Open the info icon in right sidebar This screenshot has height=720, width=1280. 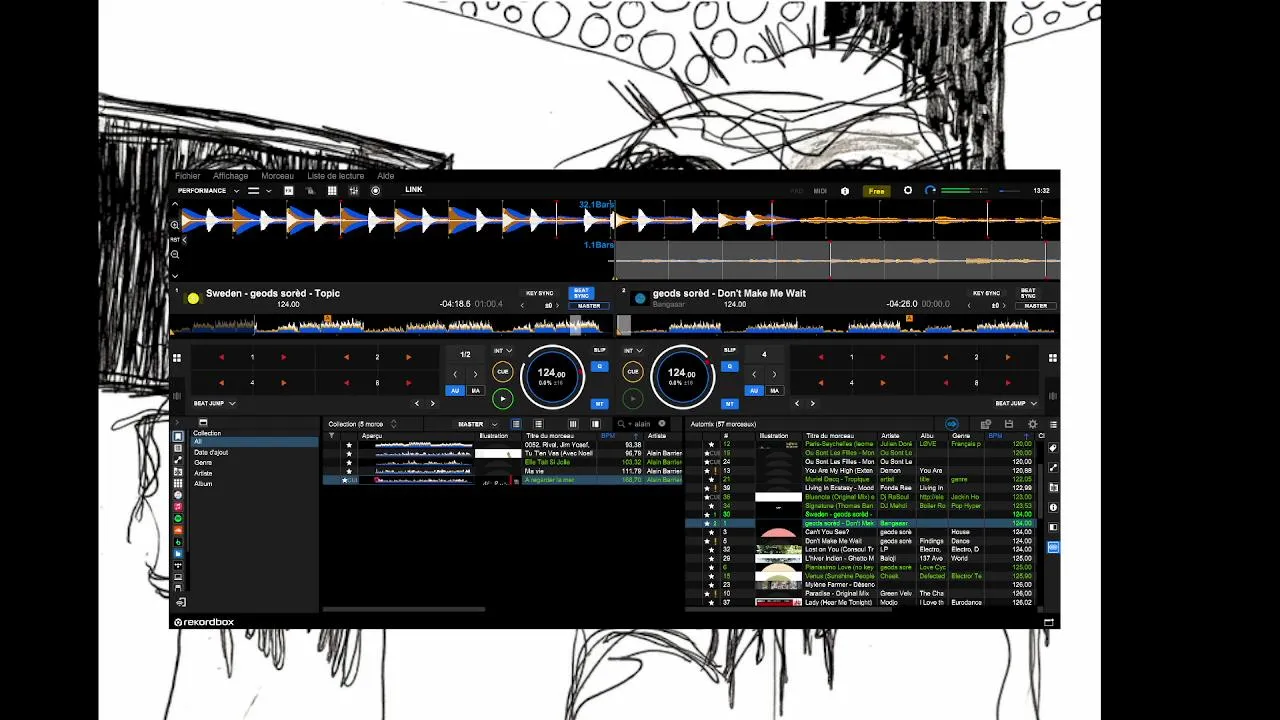point(1053,508)
